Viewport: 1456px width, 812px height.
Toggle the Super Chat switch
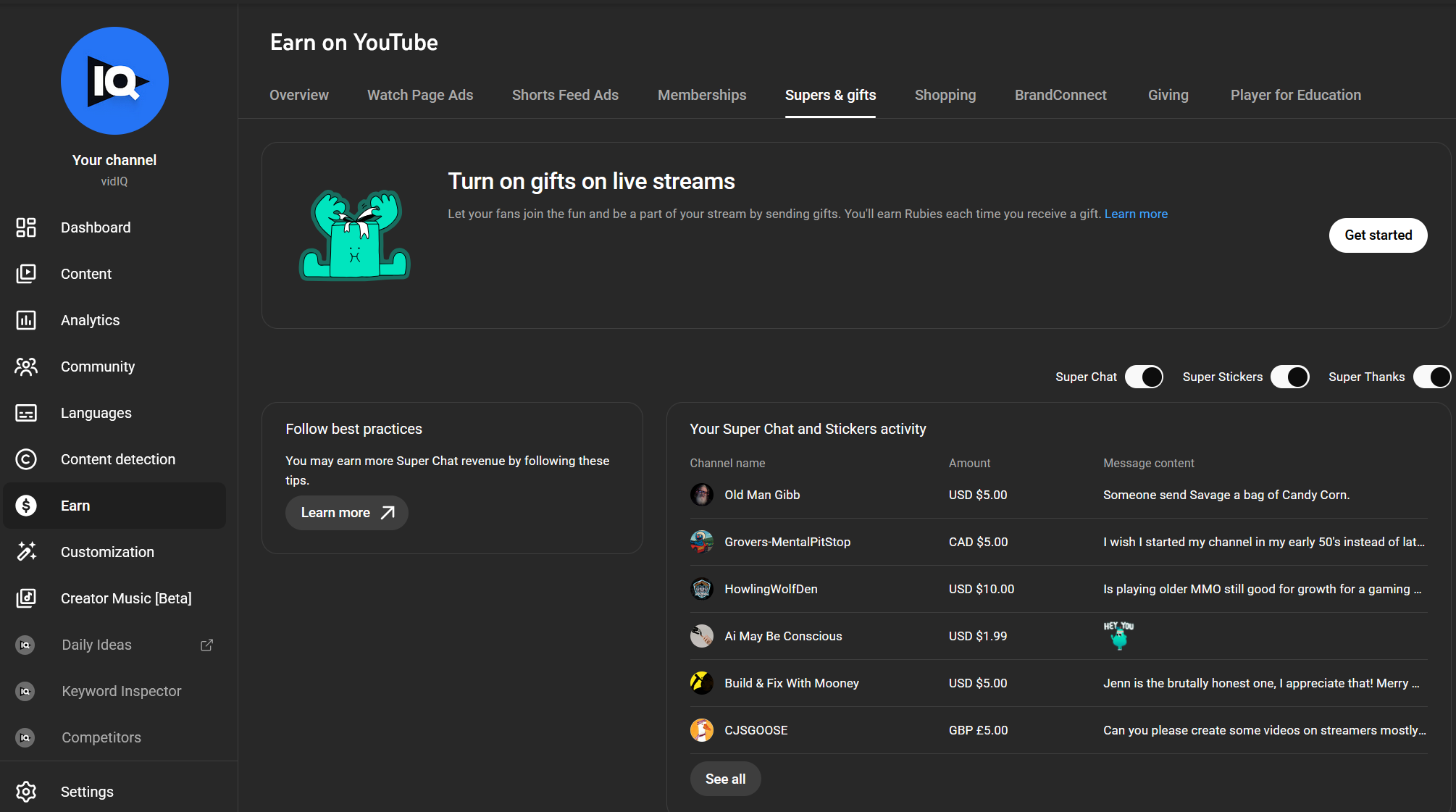tap(1144, 377)
